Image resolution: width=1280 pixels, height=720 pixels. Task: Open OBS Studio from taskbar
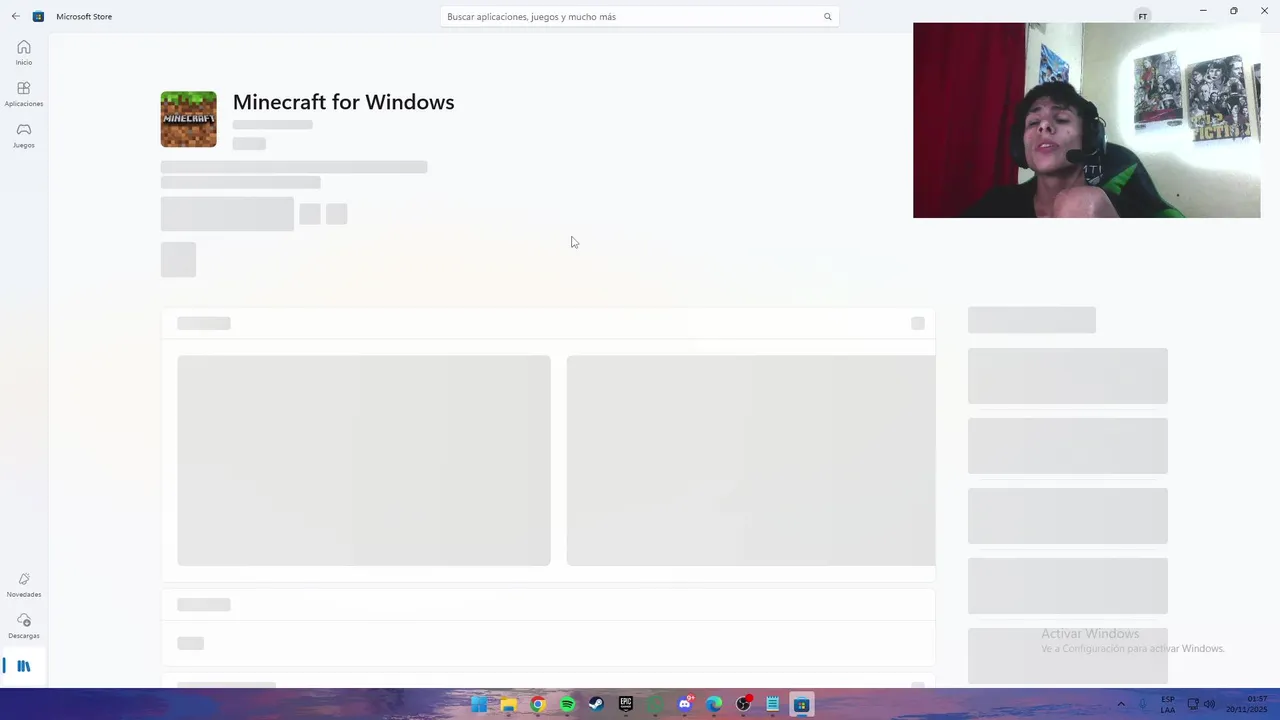pos(743,705)
